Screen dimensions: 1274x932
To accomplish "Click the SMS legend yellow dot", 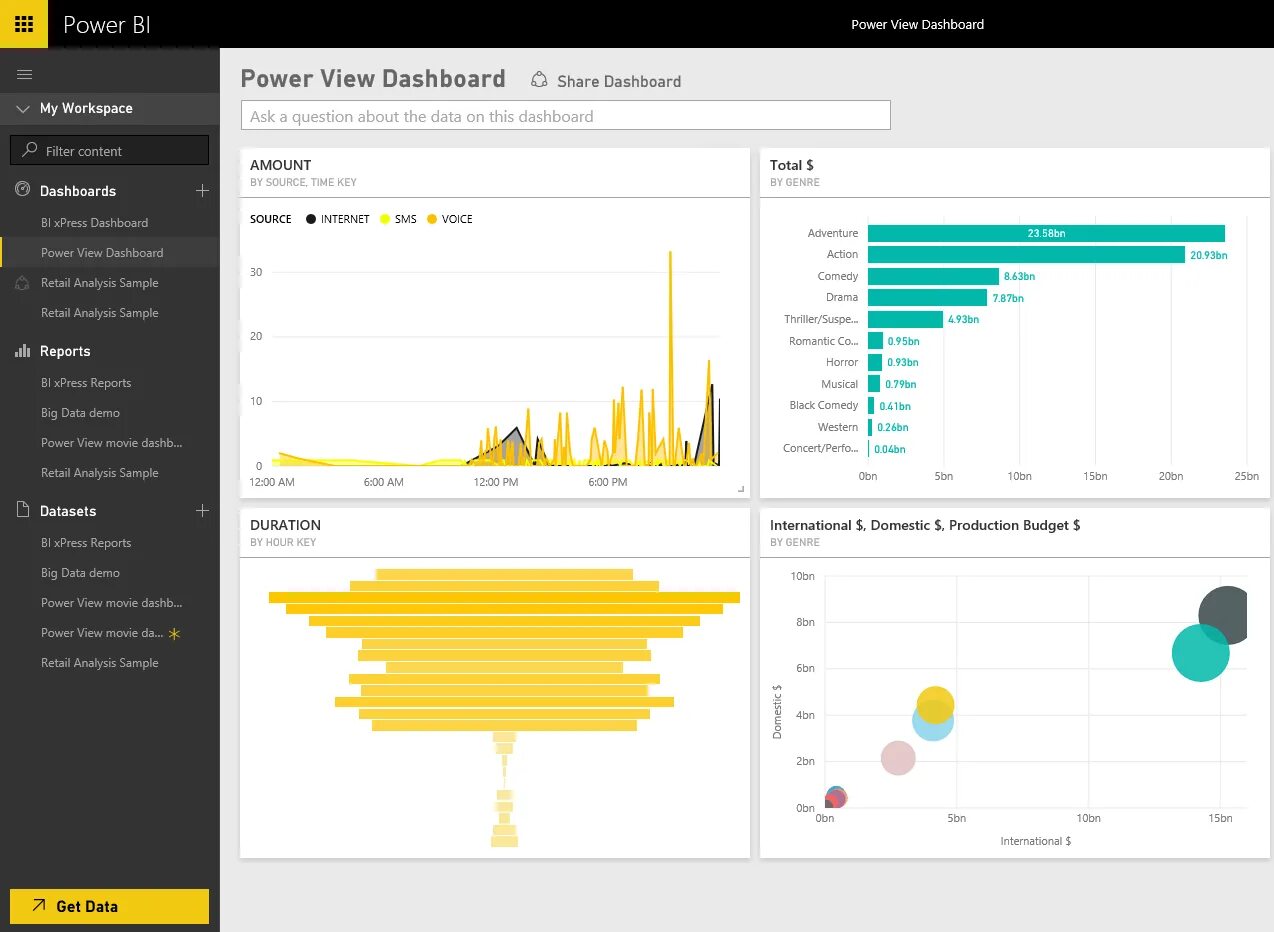I will point(385,219).
